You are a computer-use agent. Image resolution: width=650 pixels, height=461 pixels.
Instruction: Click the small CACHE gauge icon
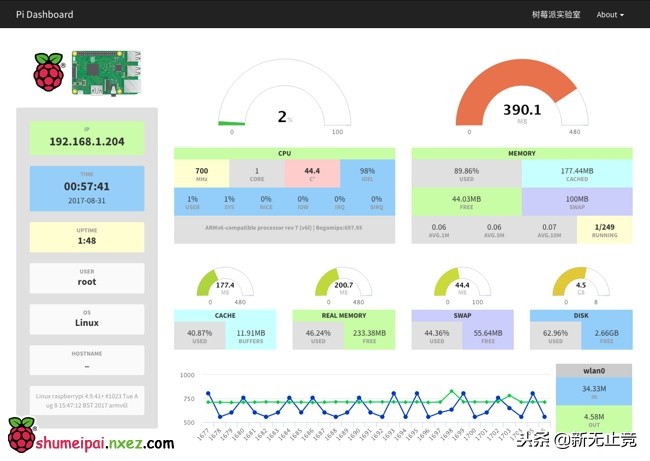click(225, 282)
